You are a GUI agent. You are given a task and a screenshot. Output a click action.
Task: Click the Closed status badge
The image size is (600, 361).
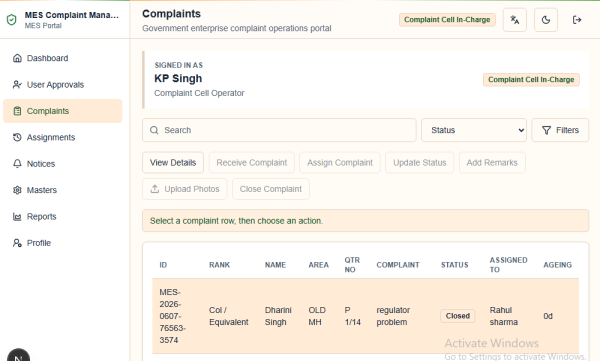pyautogui.click(x=458, y=316)
